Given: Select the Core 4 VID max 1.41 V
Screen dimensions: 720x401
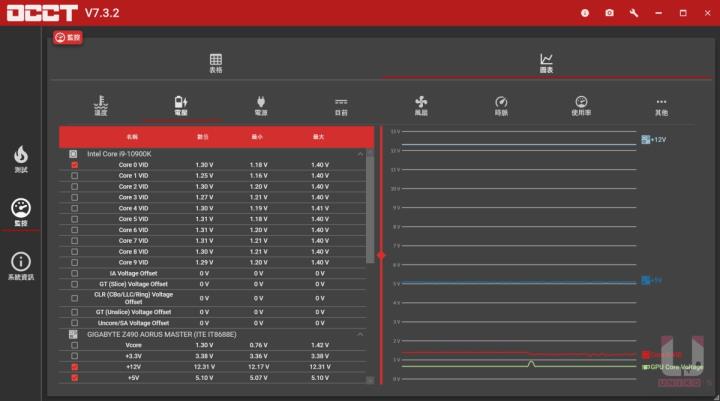Looking at the screenshot, I should 320,208.
